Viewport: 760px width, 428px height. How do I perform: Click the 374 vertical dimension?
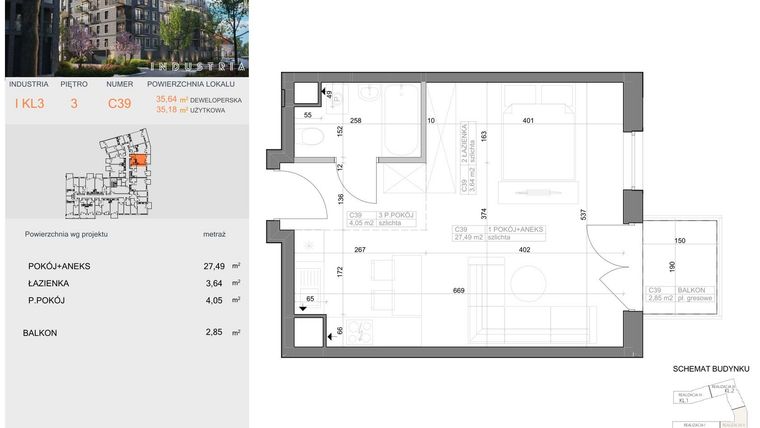tap(483, 214)
